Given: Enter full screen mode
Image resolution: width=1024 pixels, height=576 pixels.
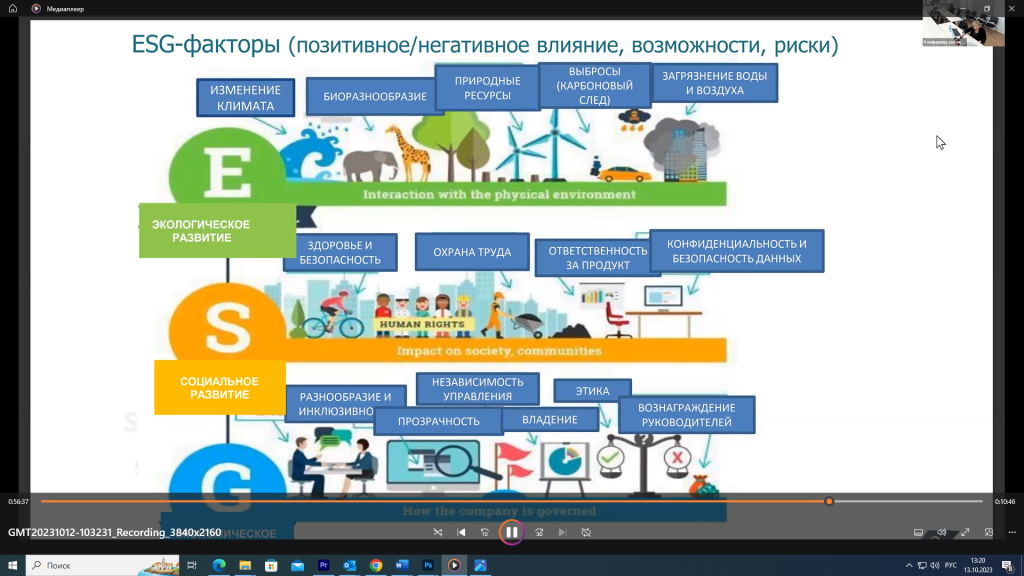Looking at the screenshot, I should coord(965,532).
